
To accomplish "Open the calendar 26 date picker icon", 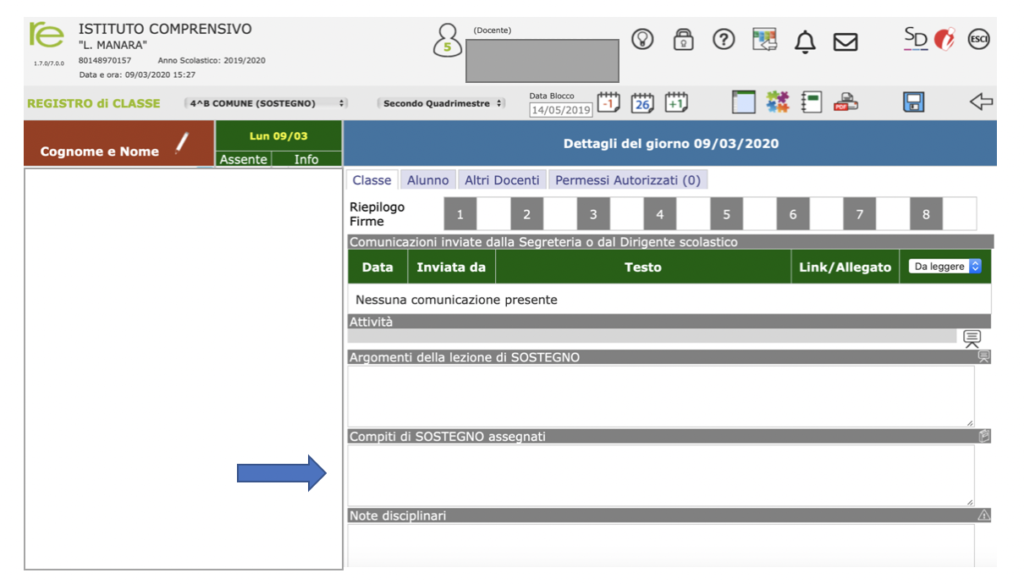I will [x=643, y=102].
